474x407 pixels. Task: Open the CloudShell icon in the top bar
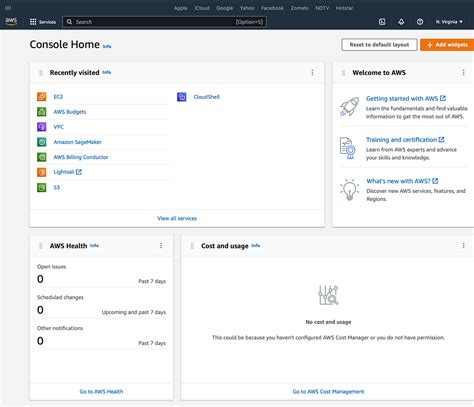point(382,22)
